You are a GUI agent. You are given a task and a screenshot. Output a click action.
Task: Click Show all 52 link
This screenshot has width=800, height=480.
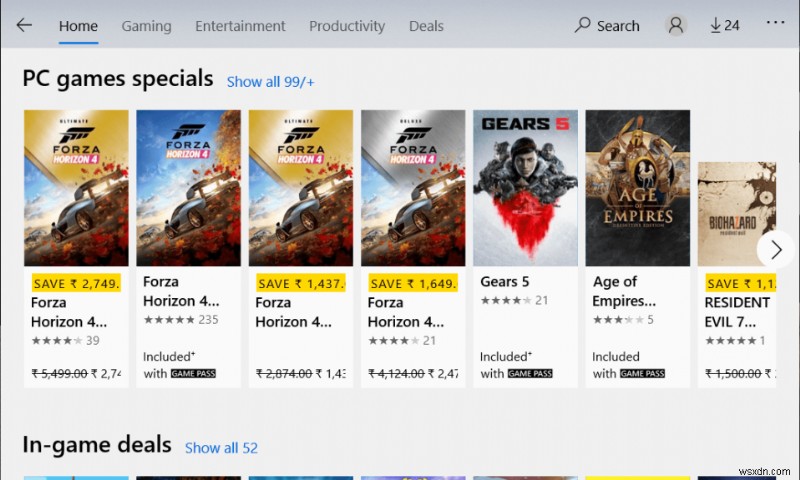pos(221,448)
